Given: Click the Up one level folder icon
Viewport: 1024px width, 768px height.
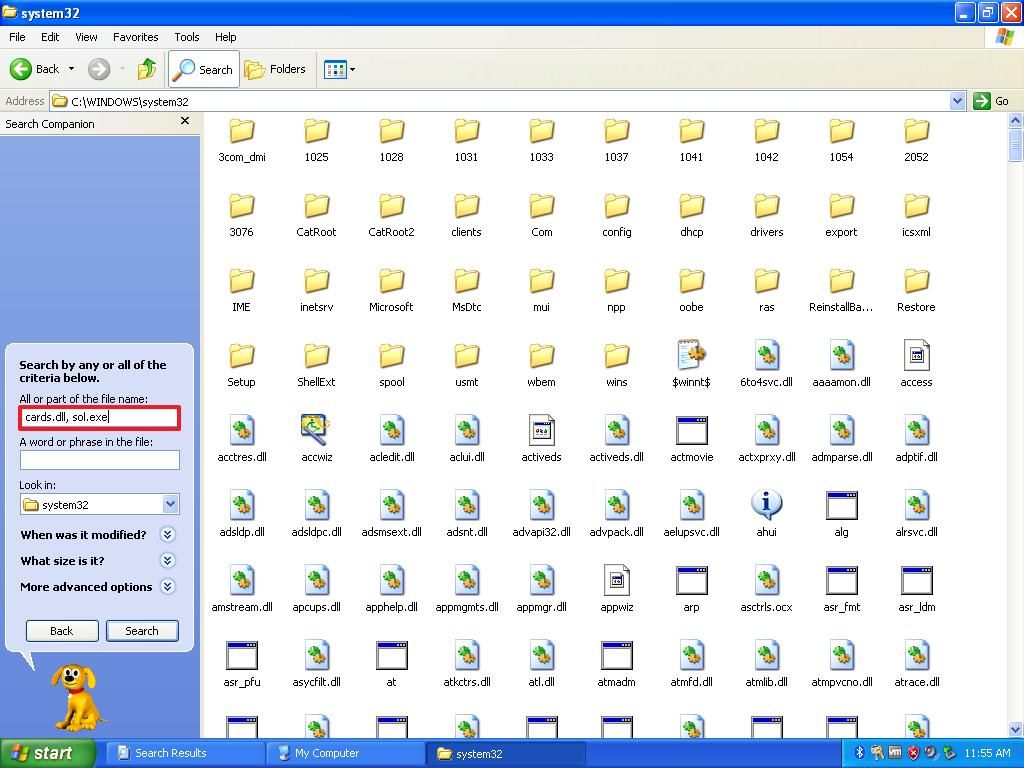Looking at the screenshot, I should (x=145, y=69).
